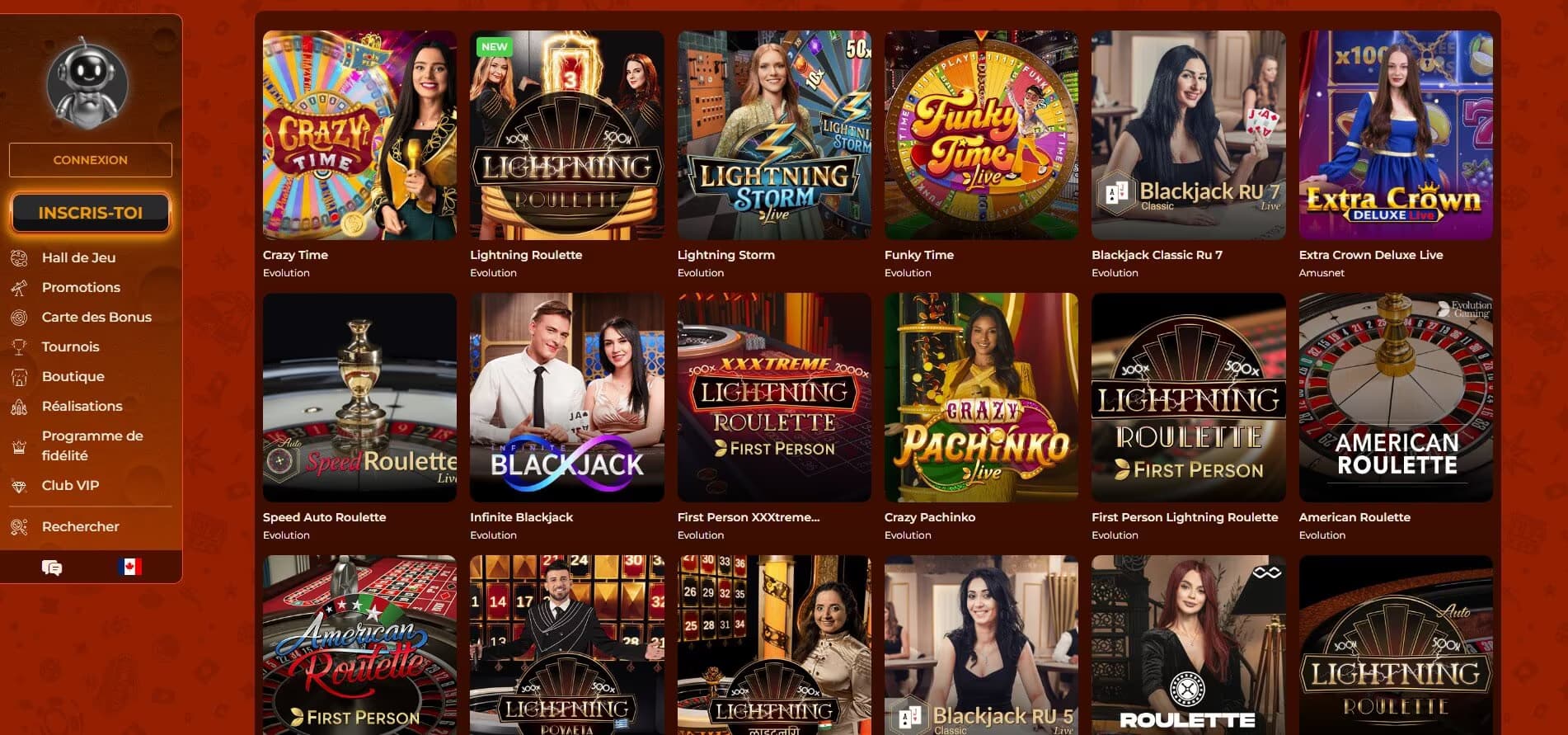This screenshot has height=735, width=1568.
Task: Click the Tournois trophy icon
Action: [19, 347]
